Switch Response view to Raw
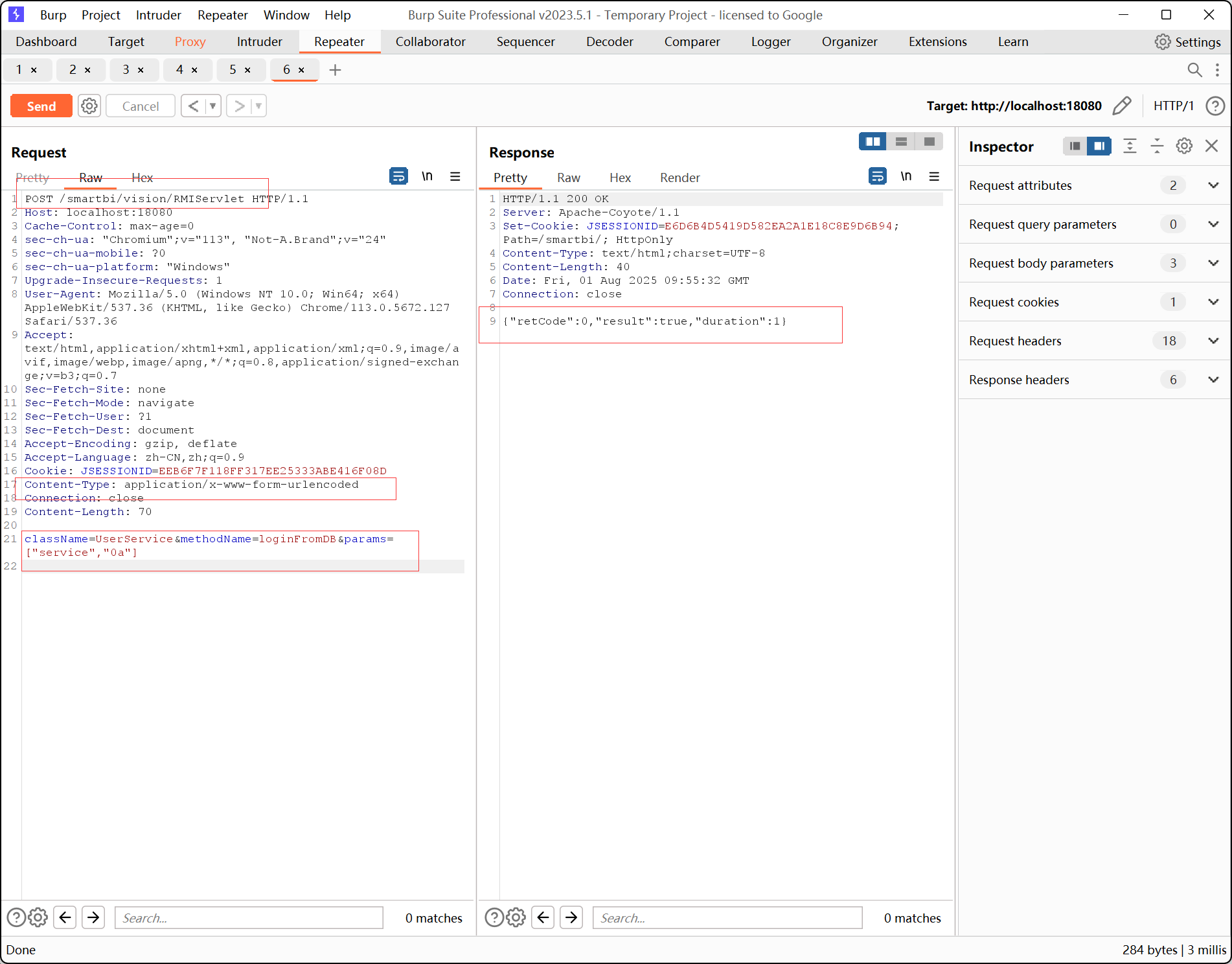Image resolution: width=1232 pixels, height=964 pixels. (568, 178)
